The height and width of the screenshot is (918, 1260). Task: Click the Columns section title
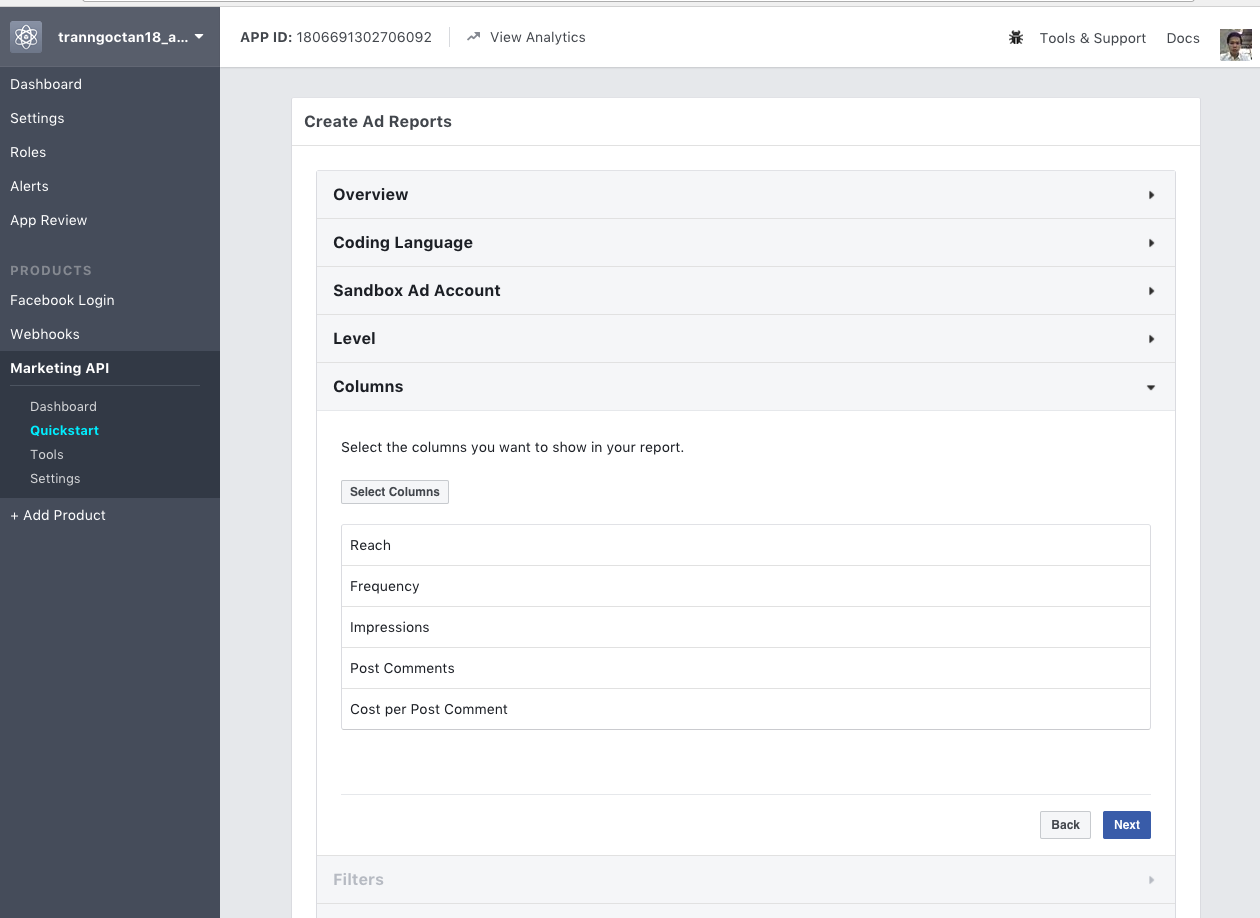tap(368, 387)
